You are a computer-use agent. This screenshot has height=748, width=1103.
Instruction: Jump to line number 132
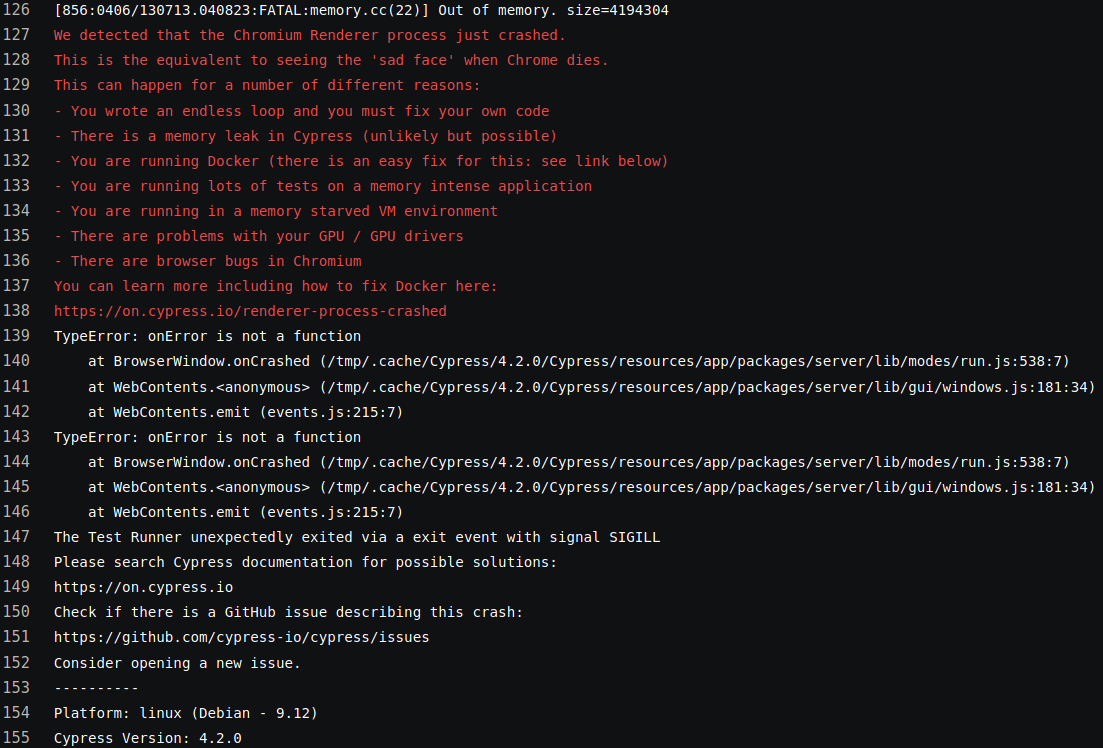(x=16, y=161)
